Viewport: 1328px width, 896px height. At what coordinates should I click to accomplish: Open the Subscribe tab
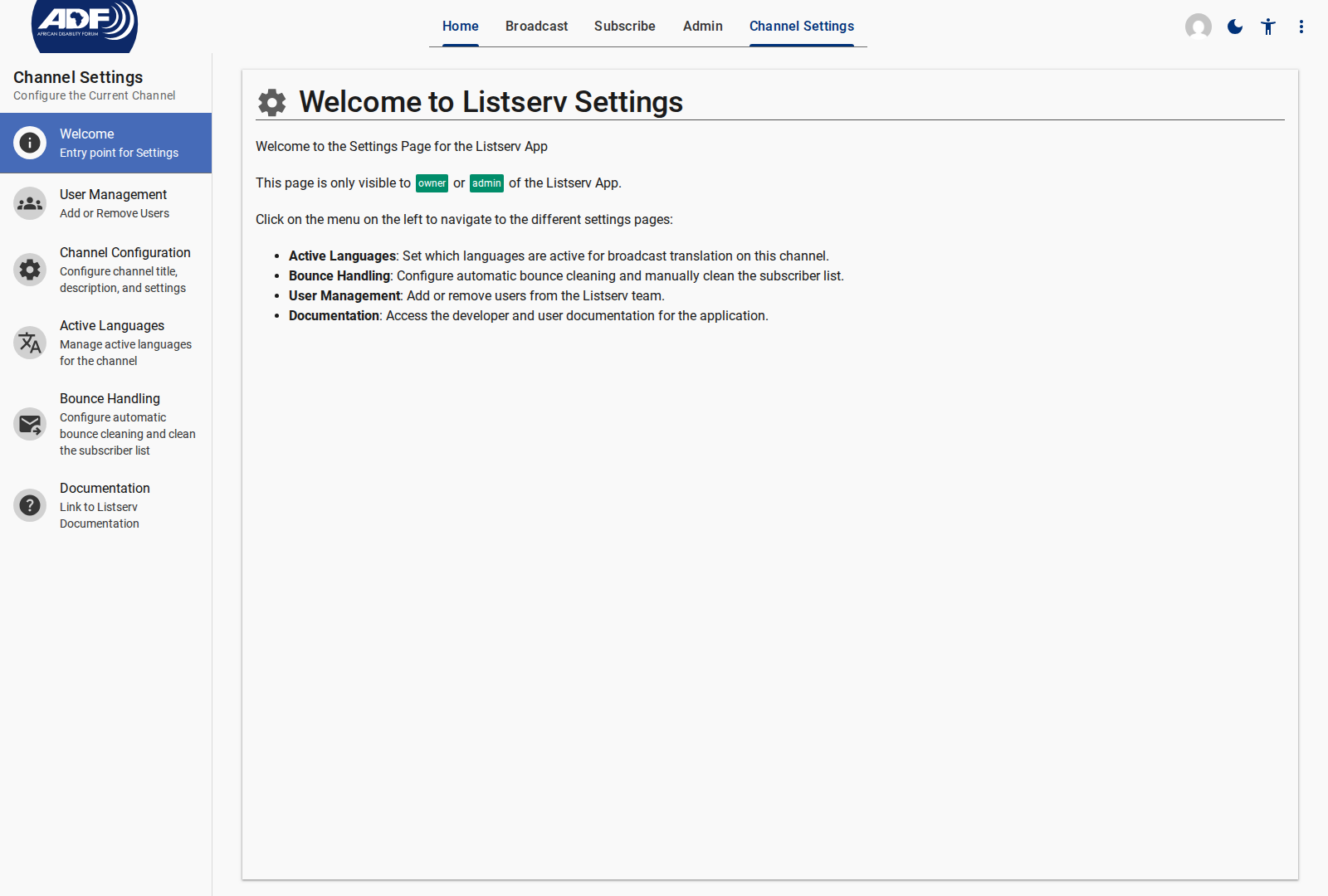625,27
